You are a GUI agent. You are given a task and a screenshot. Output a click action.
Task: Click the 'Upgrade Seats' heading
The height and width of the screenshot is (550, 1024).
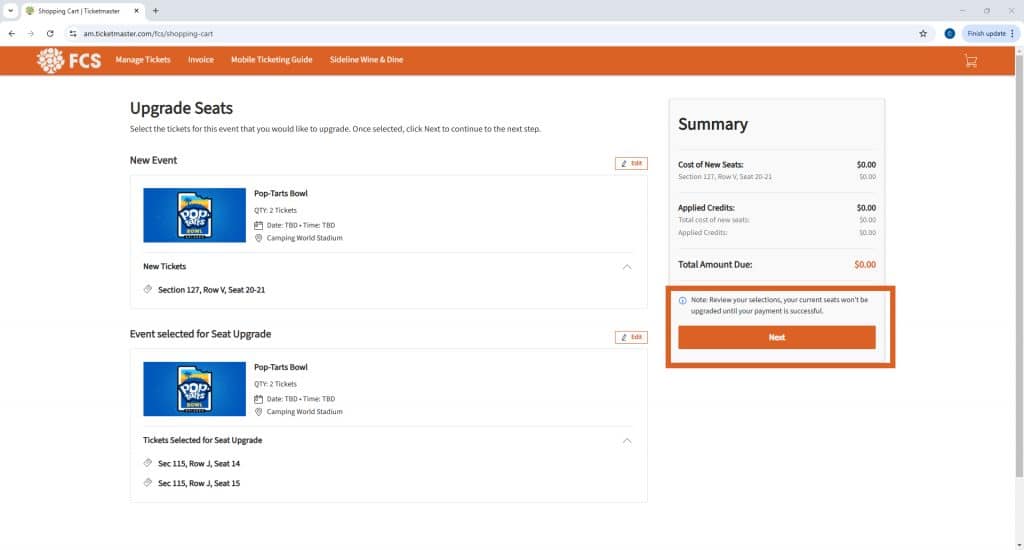[x=182, y=108]
